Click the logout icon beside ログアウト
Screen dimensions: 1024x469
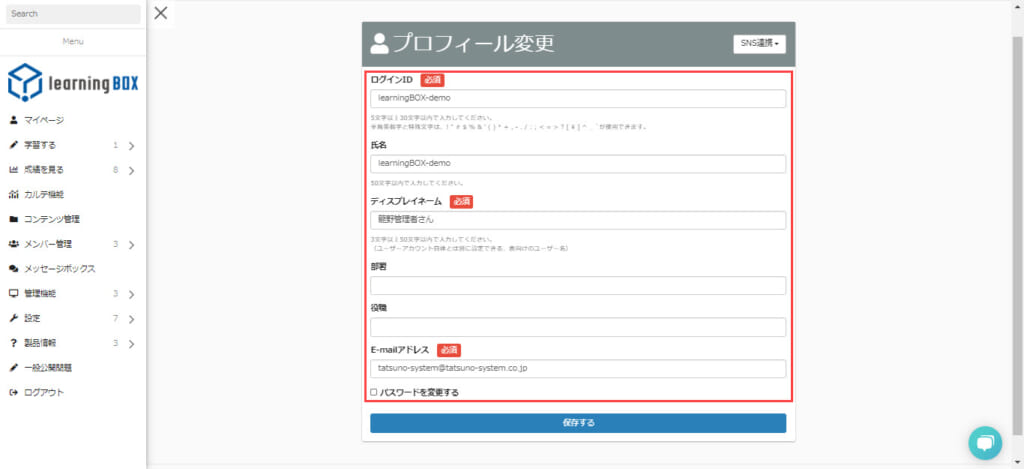(13, 392)
